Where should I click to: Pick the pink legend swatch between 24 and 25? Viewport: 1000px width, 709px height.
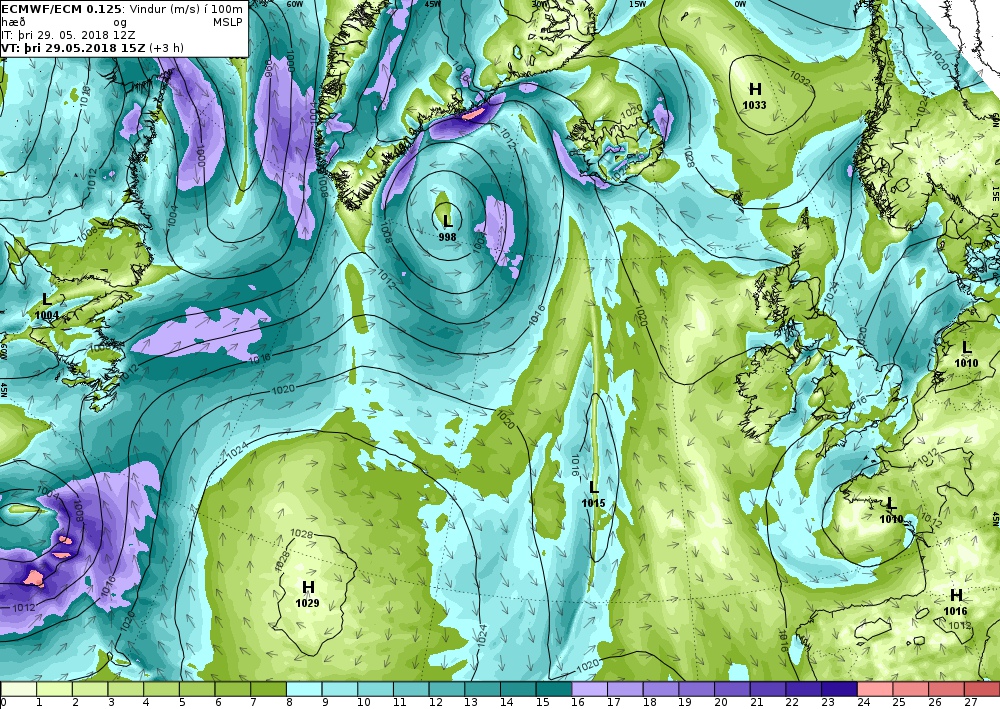click(x=876, y=689)
